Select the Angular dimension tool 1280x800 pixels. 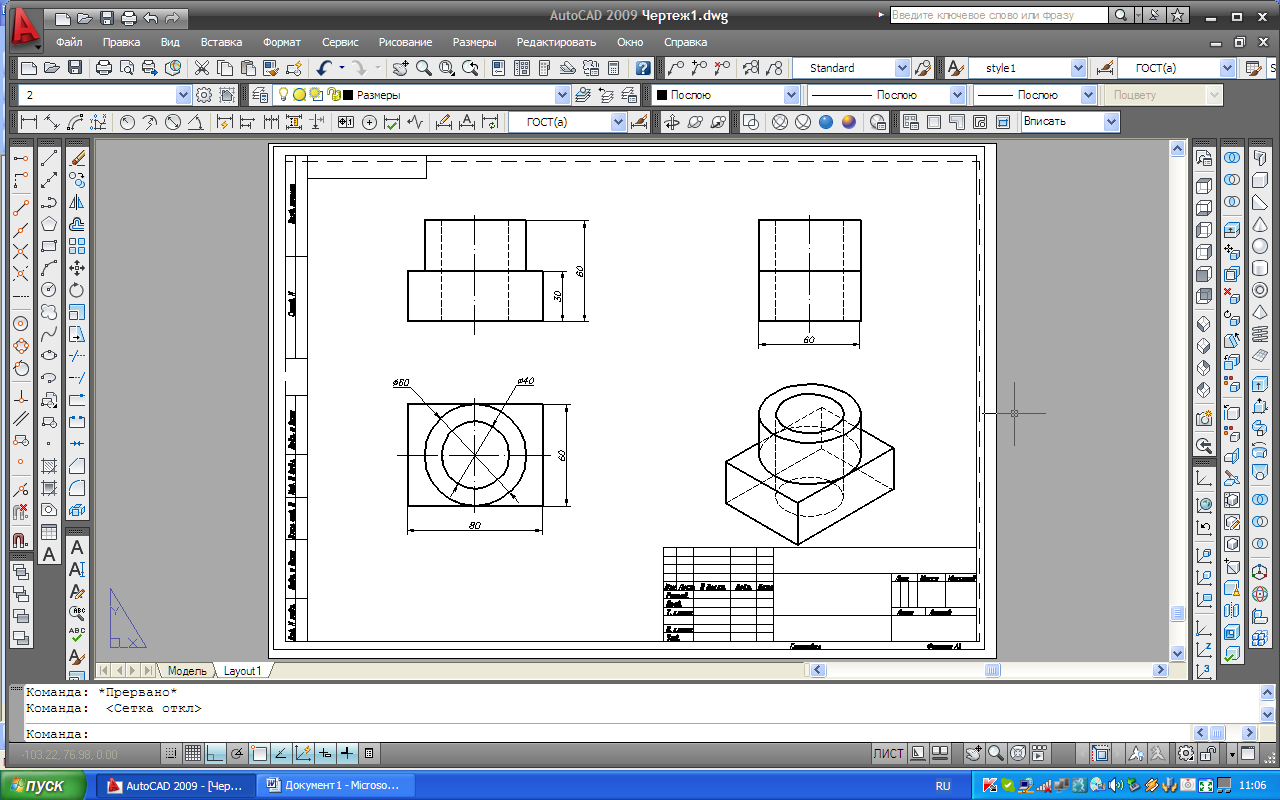point(196,122)
